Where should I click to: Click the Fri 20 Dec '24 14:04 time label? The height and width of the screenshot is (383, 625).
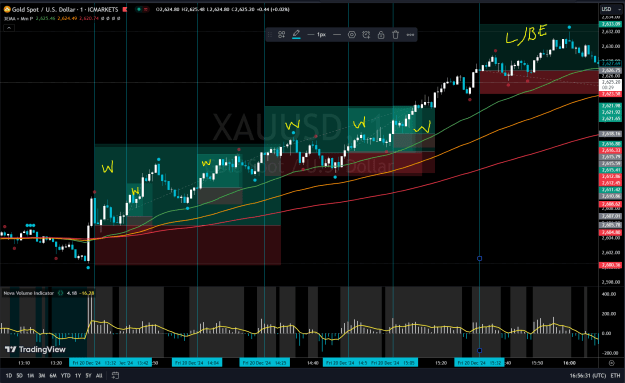[197, 363]
